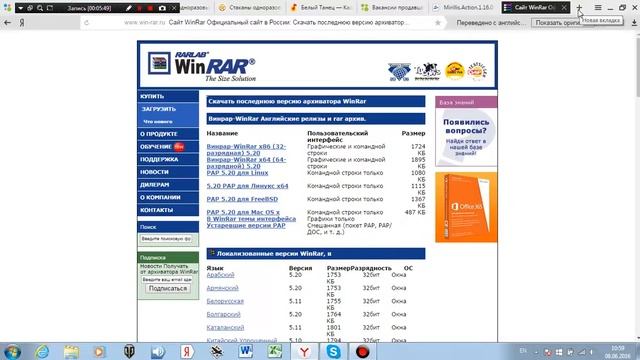Open the 'РАР 5.20 для Linux' link
Image resolution: width=640 pixels, height=360 pixels.
click(x=237, y=173)
